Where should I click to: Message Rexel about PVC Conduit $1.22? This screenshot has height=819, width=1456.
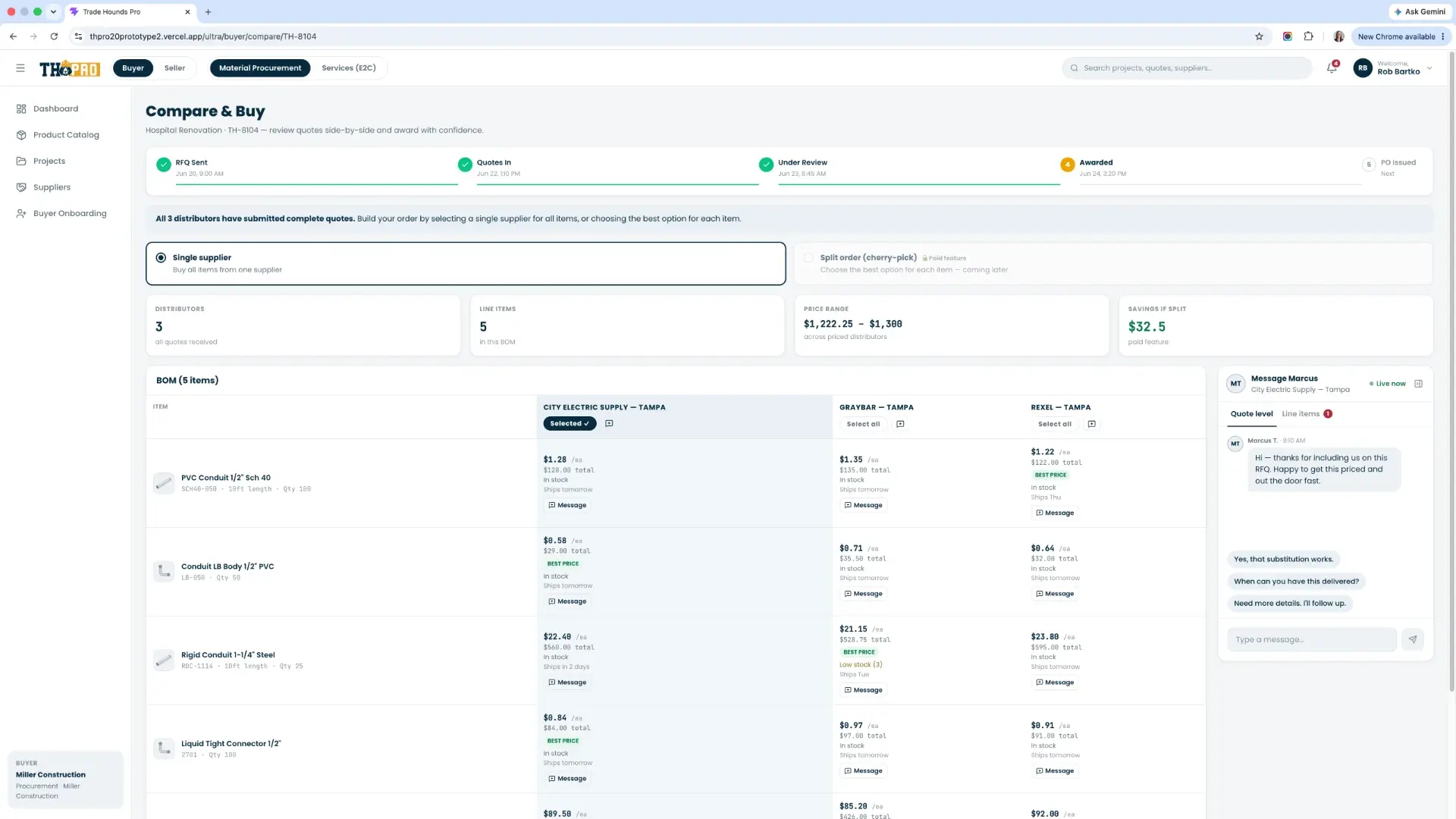pyautogui.click(x=1055, y=513)
